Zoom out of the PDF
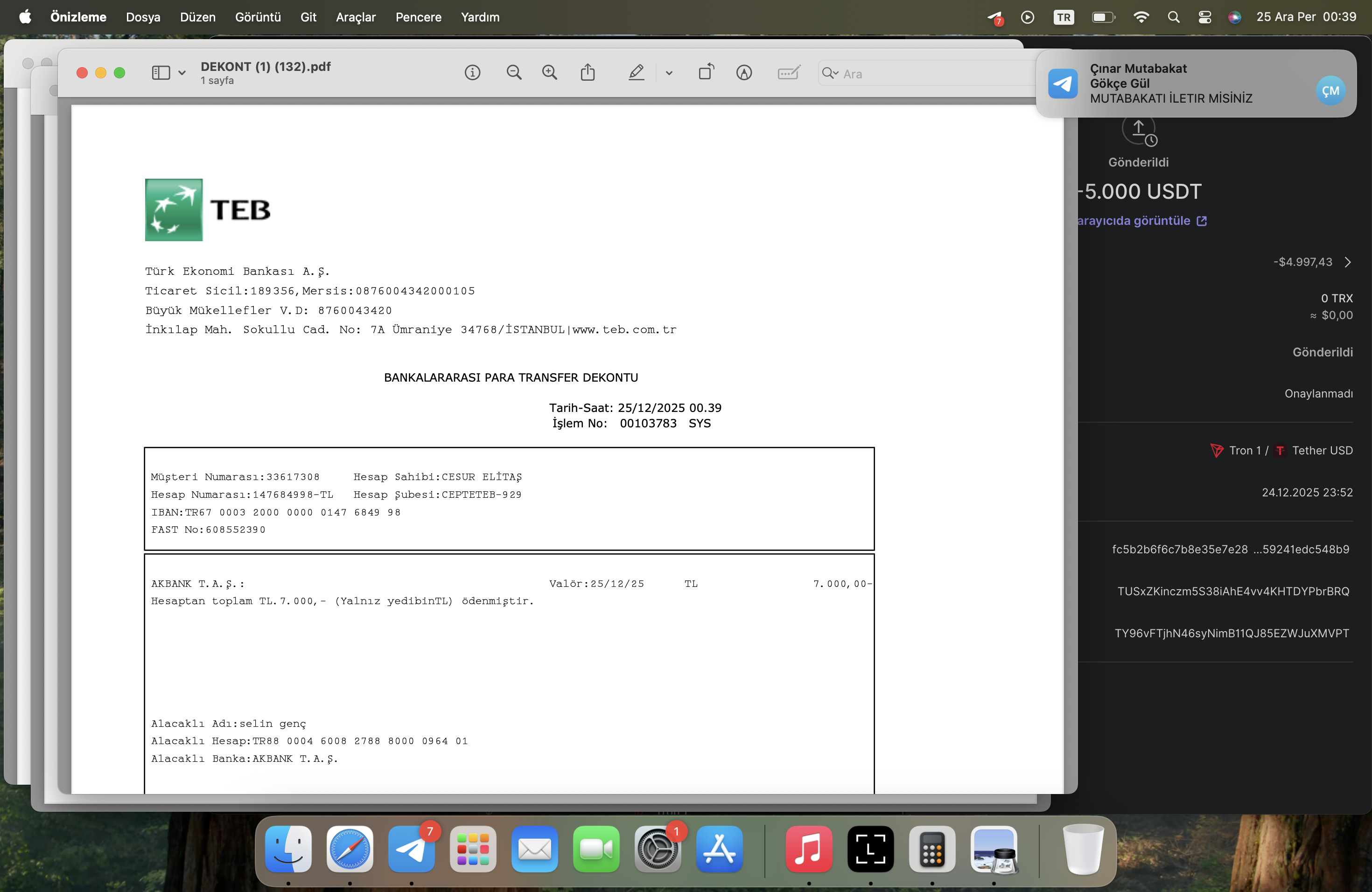 click(x=514, y=73)
